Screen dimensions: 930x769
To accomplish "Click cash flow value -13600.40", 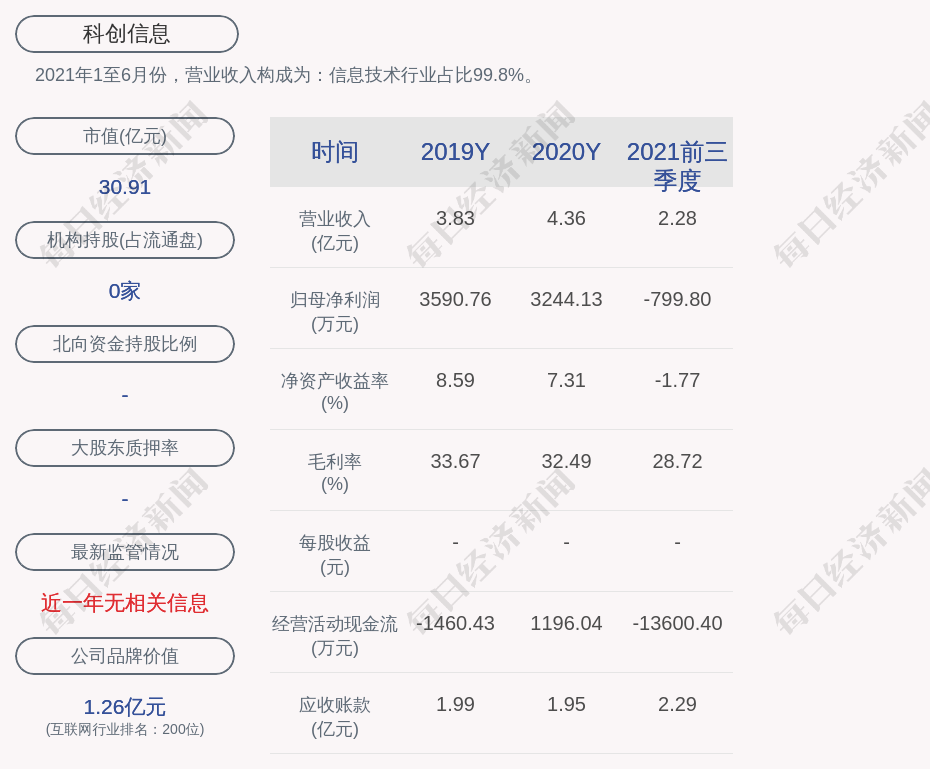I will [677, 623].
